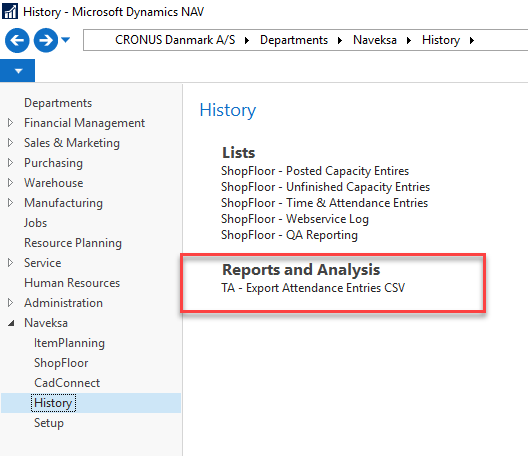Click the Forward navigation arrow
This screenshot has height=456, width=528.
click(46, 40)
